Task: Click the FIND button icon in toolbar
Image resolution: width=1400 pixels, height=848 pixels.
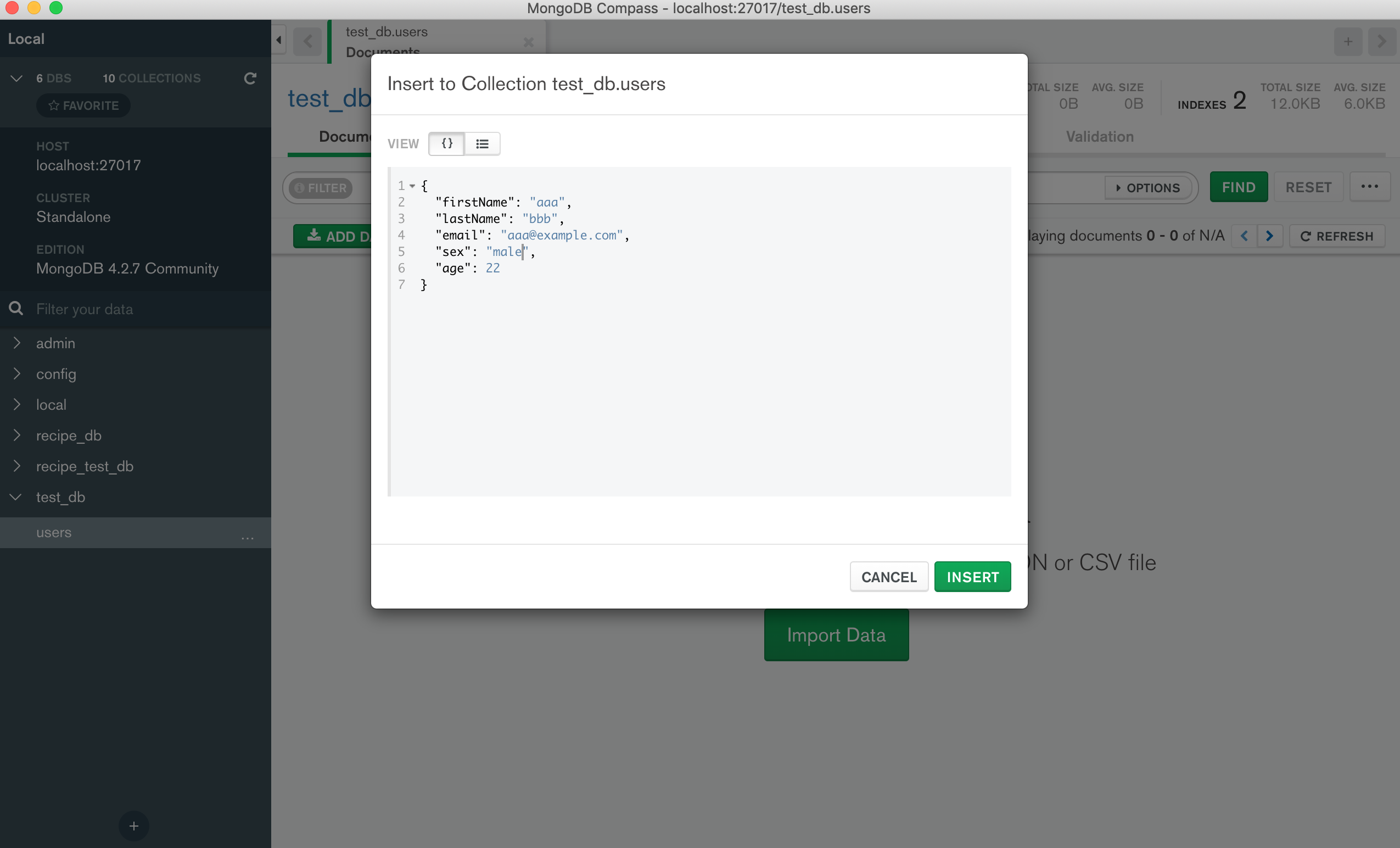Action: (1239, 188)
